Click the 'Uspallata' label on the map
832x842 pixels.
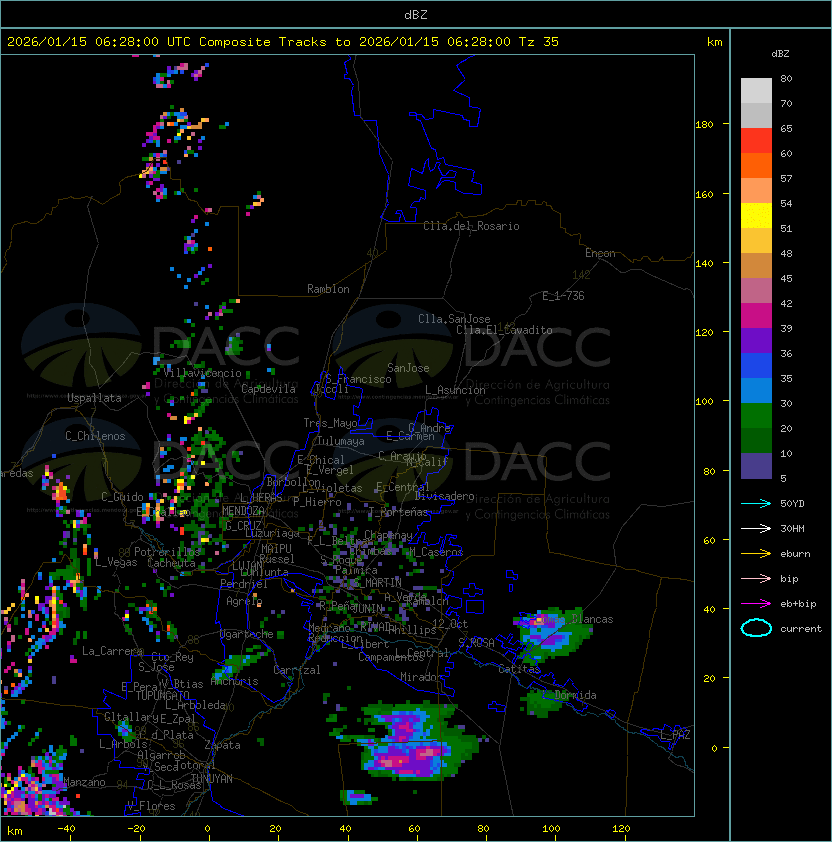tap(95, 398)
